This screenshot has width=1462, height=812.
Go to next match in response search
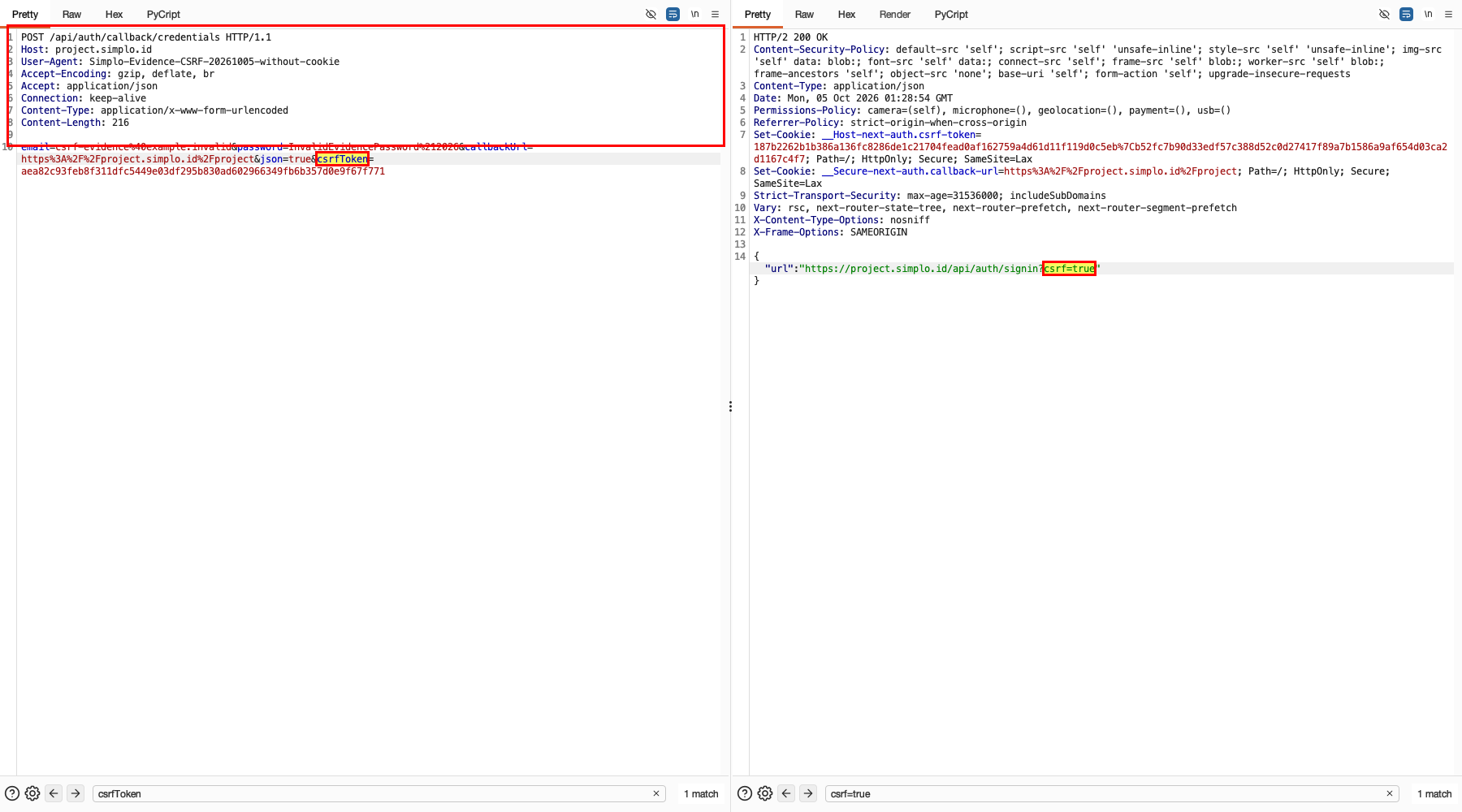coord(808,793)
